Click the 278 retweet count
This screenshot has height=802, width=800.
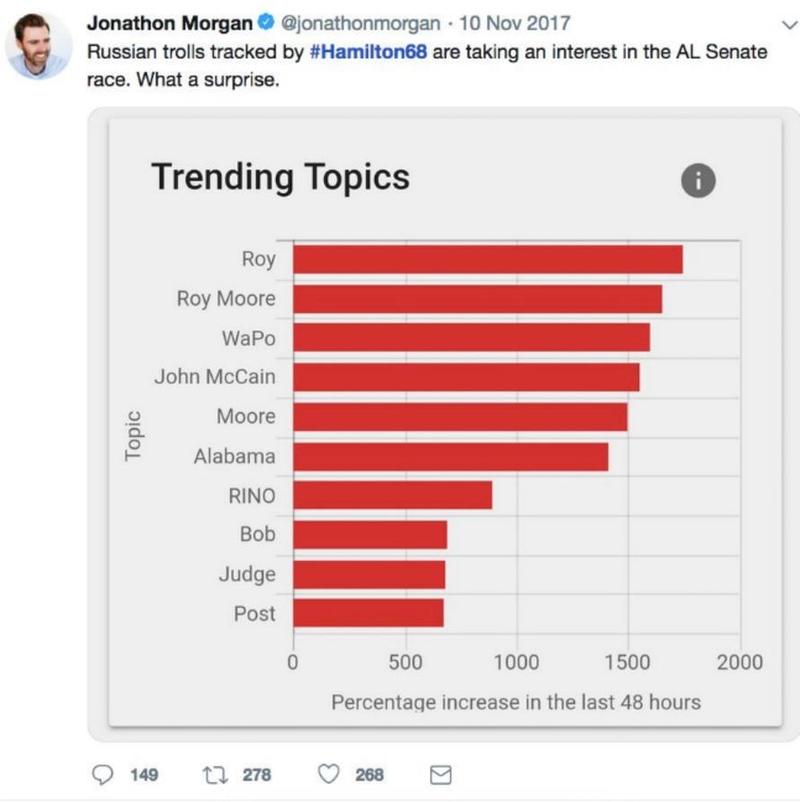tap(257, 775)
